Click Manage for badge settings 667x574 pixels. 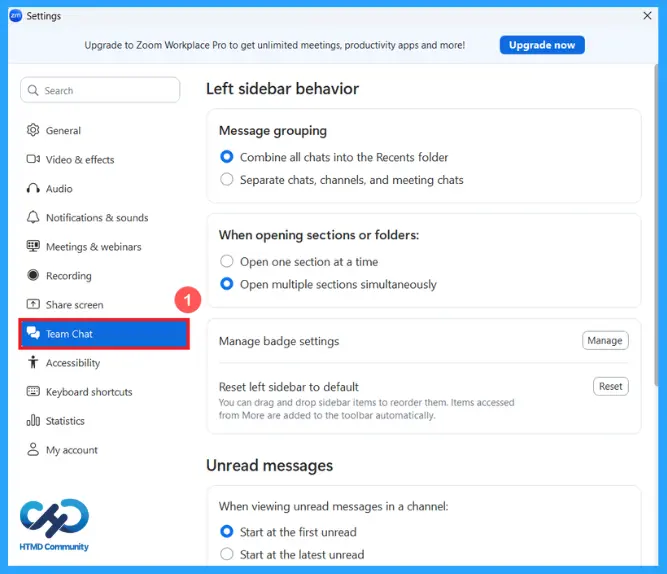pyautogui.click(x=605, y=340)
